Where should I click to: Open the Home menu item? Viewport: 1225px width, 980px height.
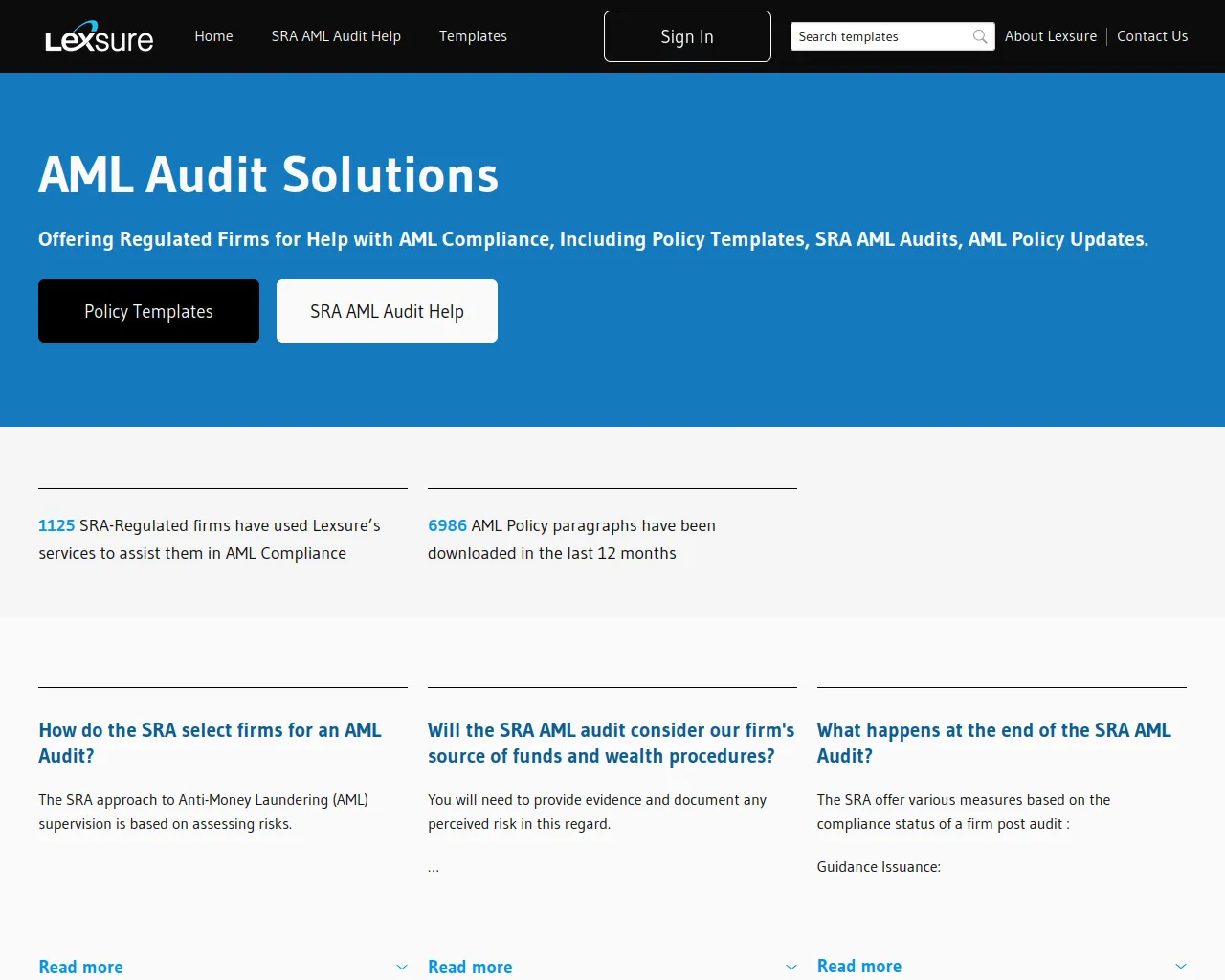[x=213, y=36]
